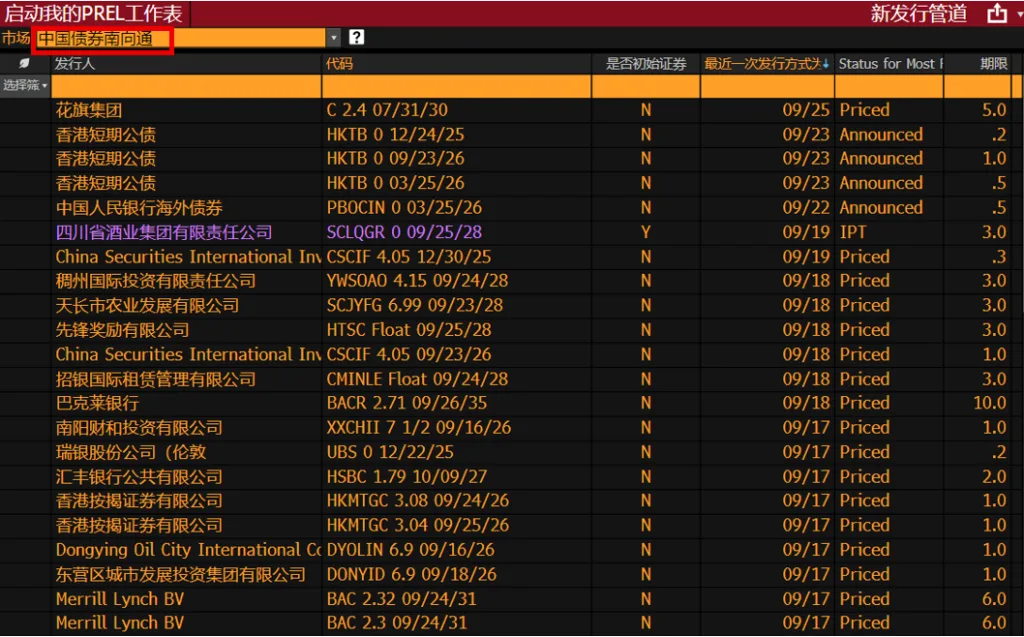1024x637 pixels.
Task: Select the 巴克莱银行 issuer
Action: tap(97, 403)
